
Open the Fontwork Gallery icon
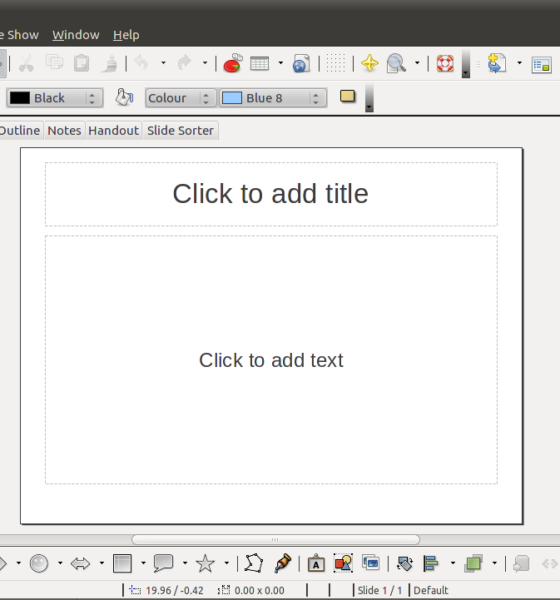click(x=316, y=563)
